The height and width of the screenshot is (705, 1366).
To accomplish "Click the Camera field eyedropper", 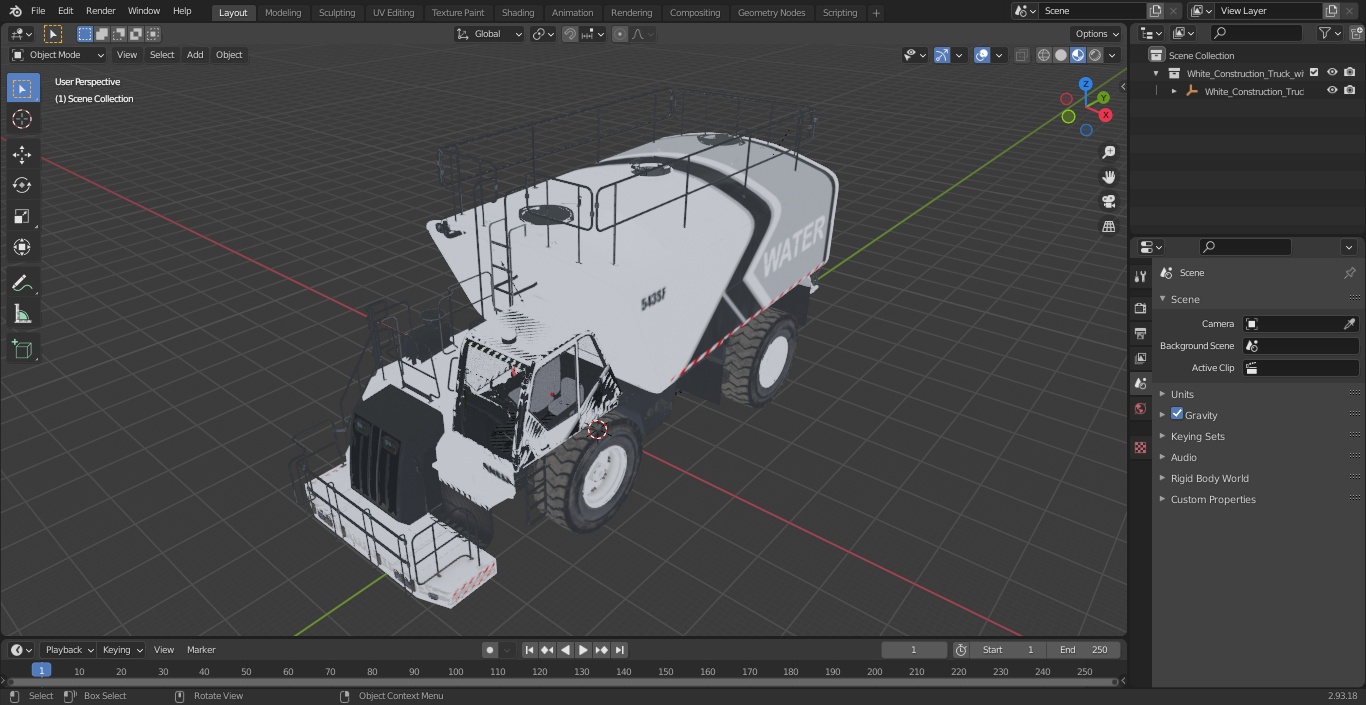I will [1349, 324].
